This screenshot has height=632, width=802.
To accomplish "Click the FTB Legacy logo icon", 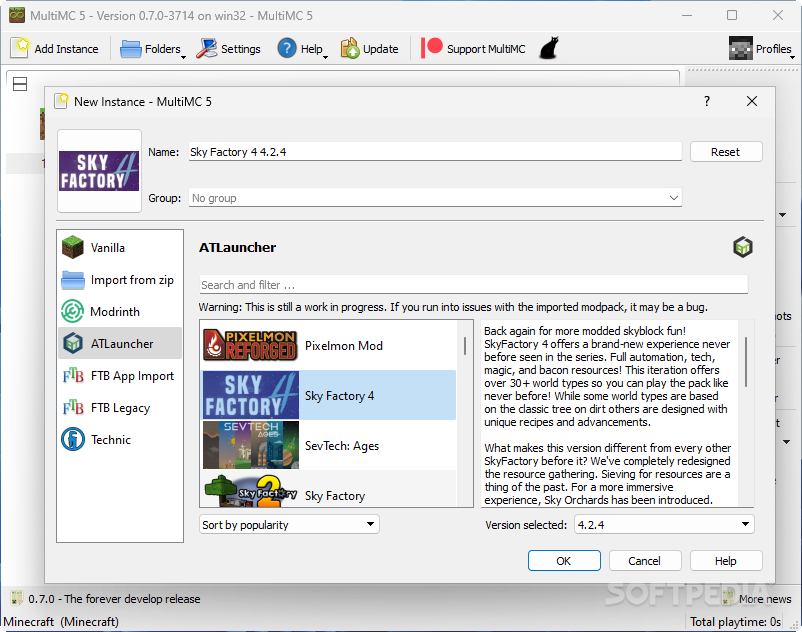I will tap(73, 408).
